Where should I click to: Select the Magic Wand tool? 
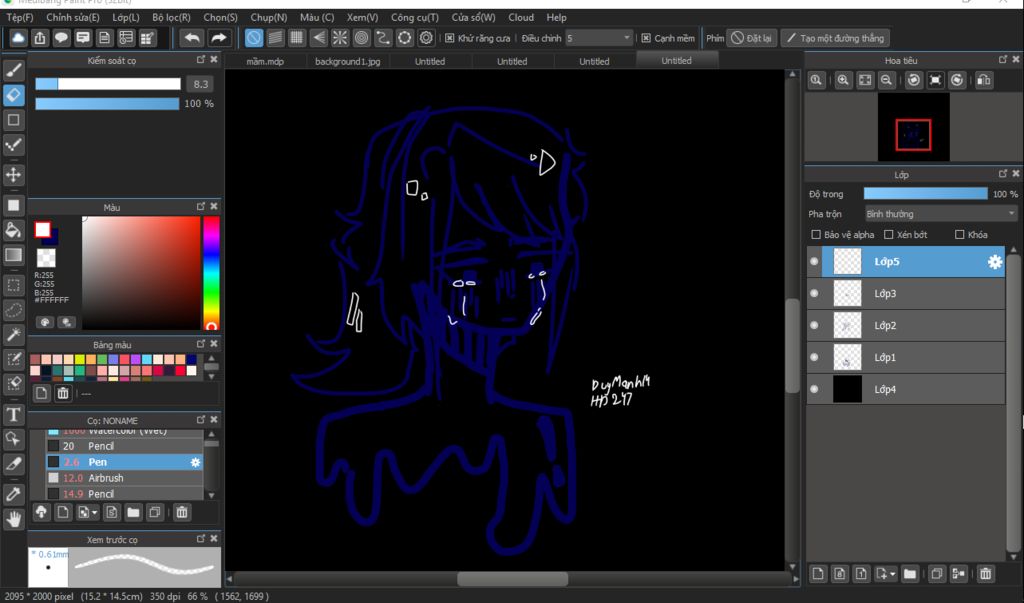click(x=13, y=334)
